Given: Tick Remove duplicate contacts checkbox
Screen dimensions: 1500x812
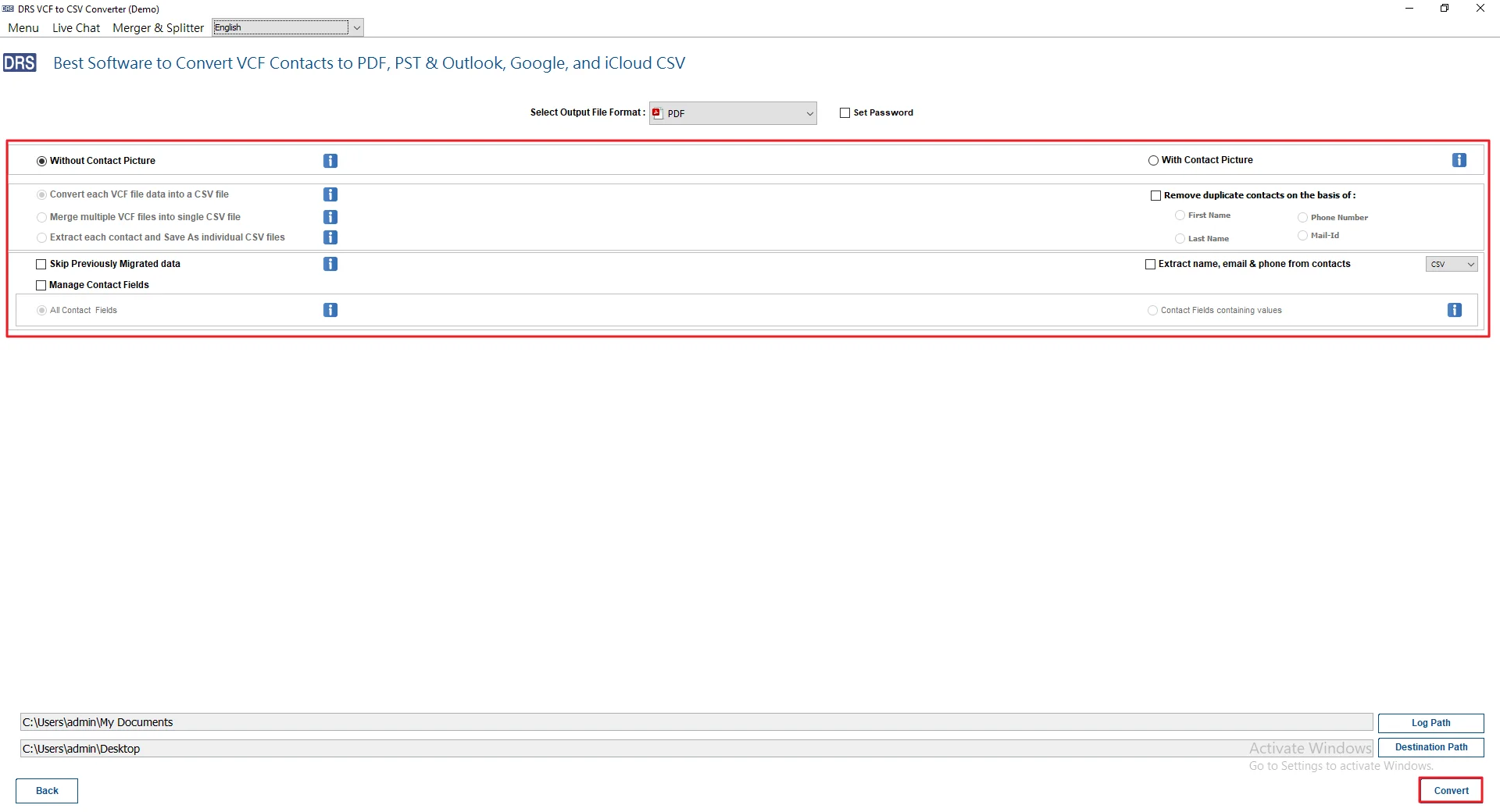Looking at the screenshot, I should click(1155, 195).
